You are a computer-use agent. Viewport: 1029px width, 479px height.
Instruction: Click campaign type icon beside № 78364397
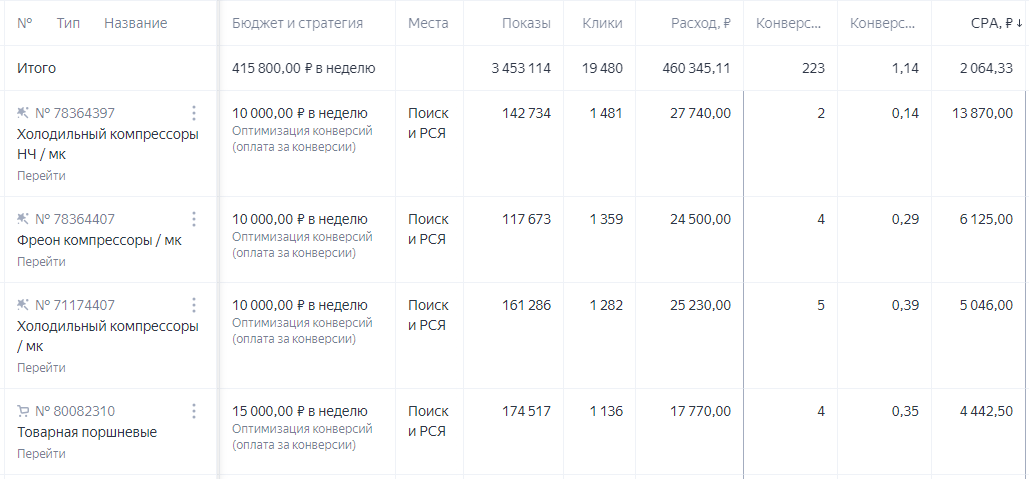[x=23, y=113]
